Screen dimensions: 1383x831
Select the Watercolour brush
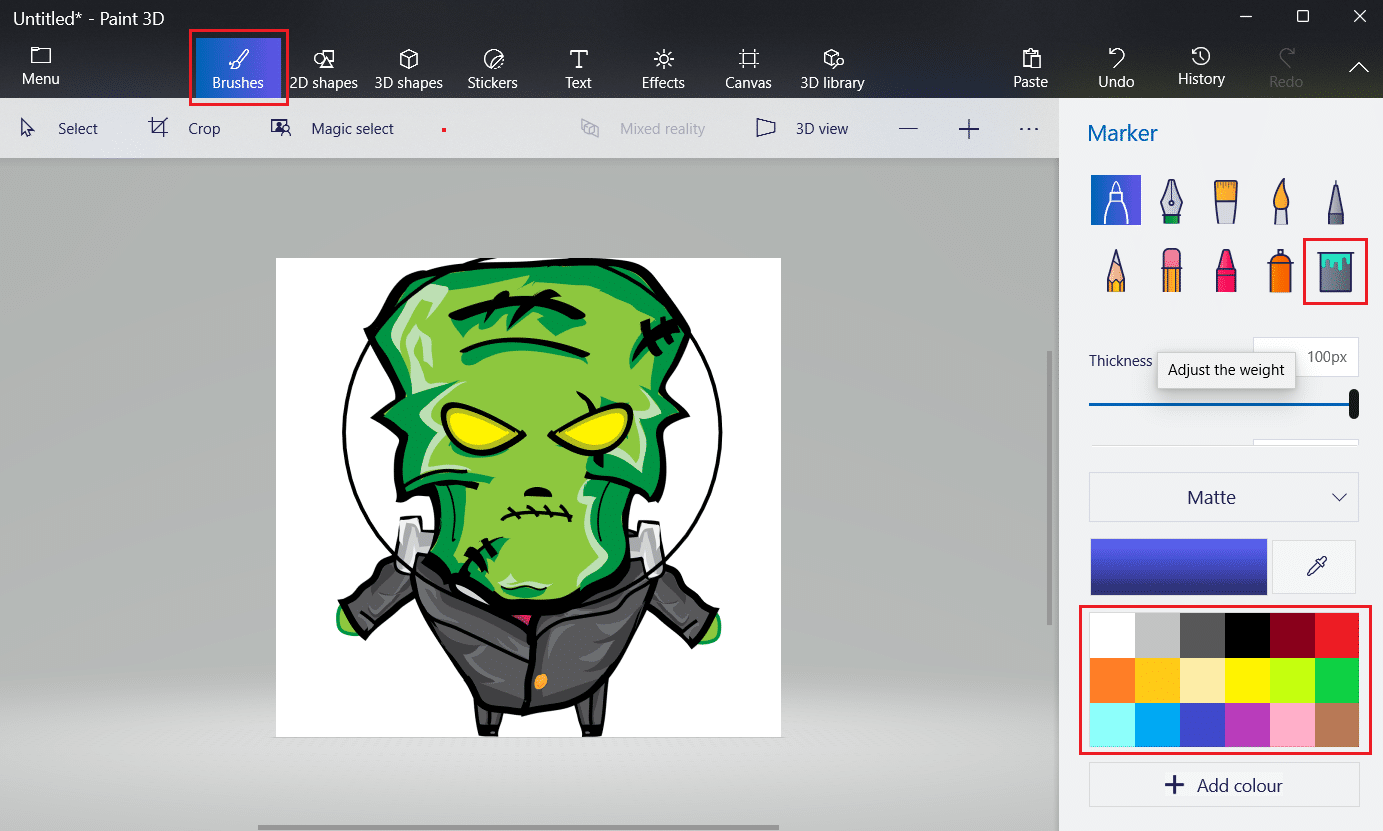1281,201
